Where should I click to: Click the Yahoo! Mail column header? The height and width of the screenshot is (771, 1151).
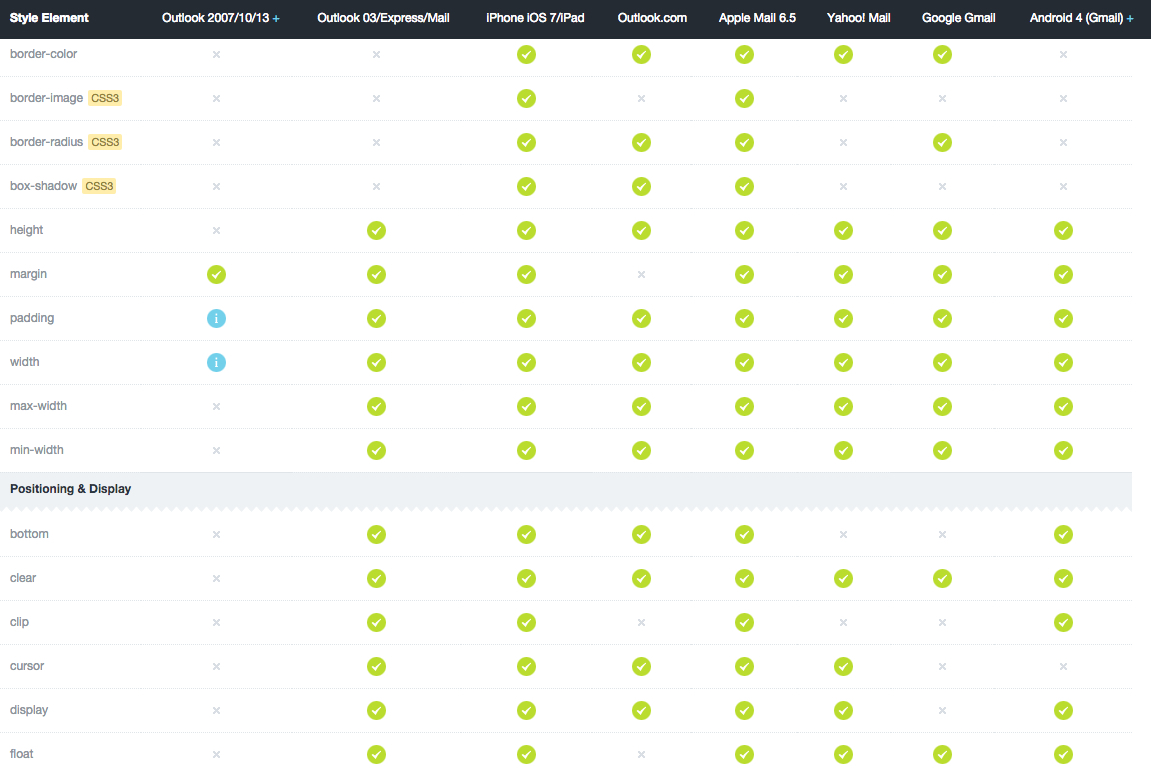(859, 18)
